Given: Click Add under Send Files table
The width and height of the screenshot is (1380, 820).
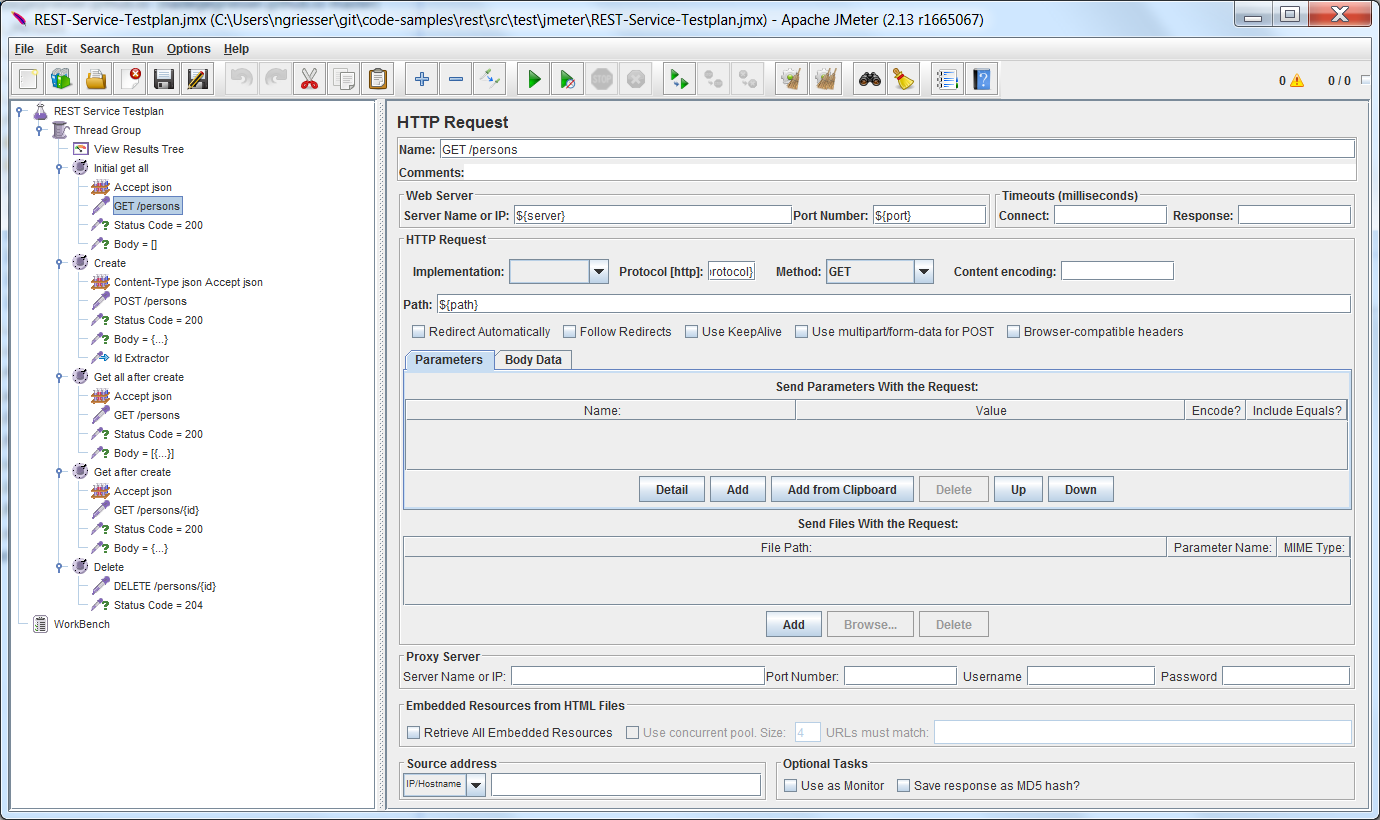Looking at the screenshot, I should point(794,625).
